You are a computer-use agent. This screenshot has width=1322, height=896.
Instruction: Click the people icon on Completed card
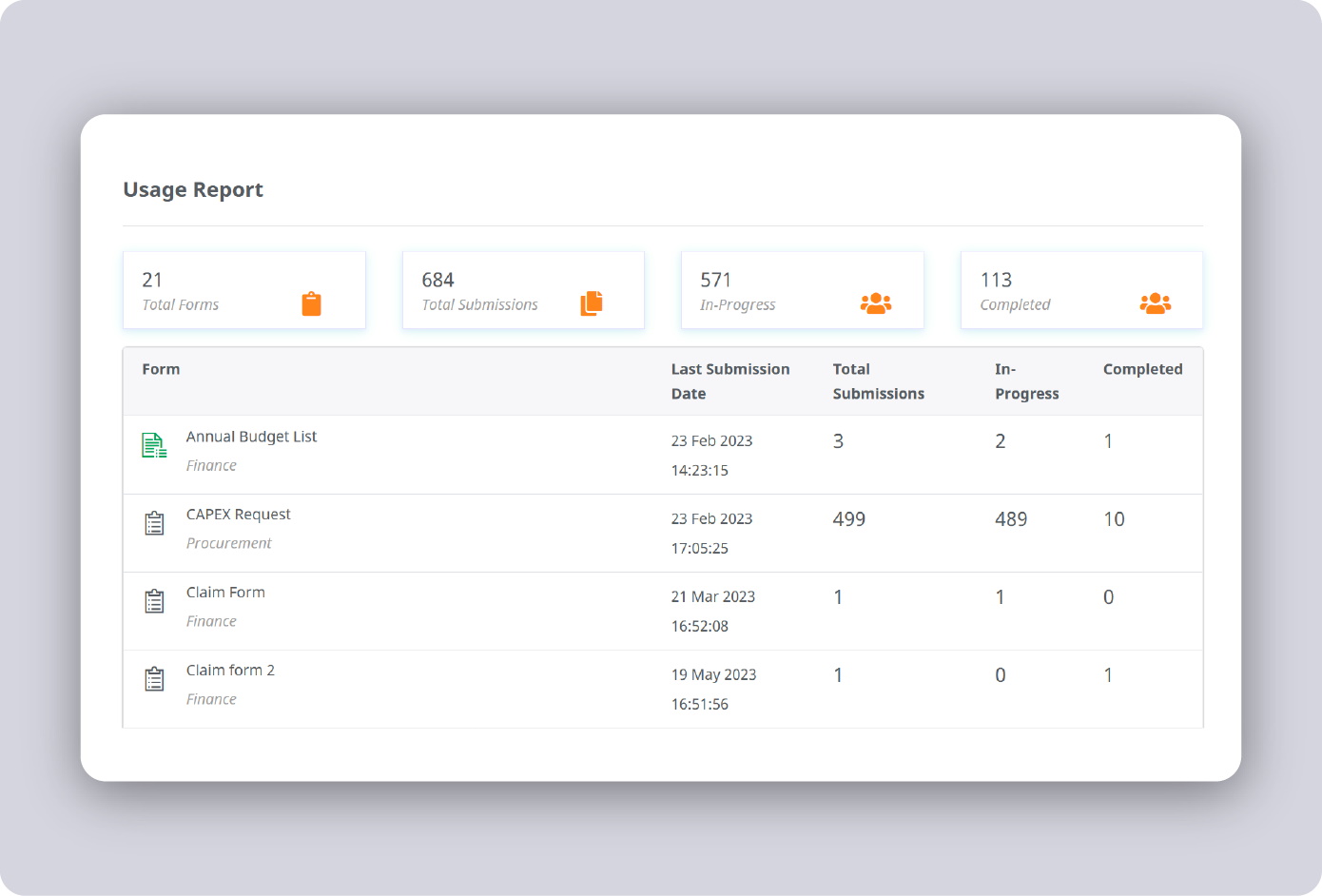click(1154, 302)
